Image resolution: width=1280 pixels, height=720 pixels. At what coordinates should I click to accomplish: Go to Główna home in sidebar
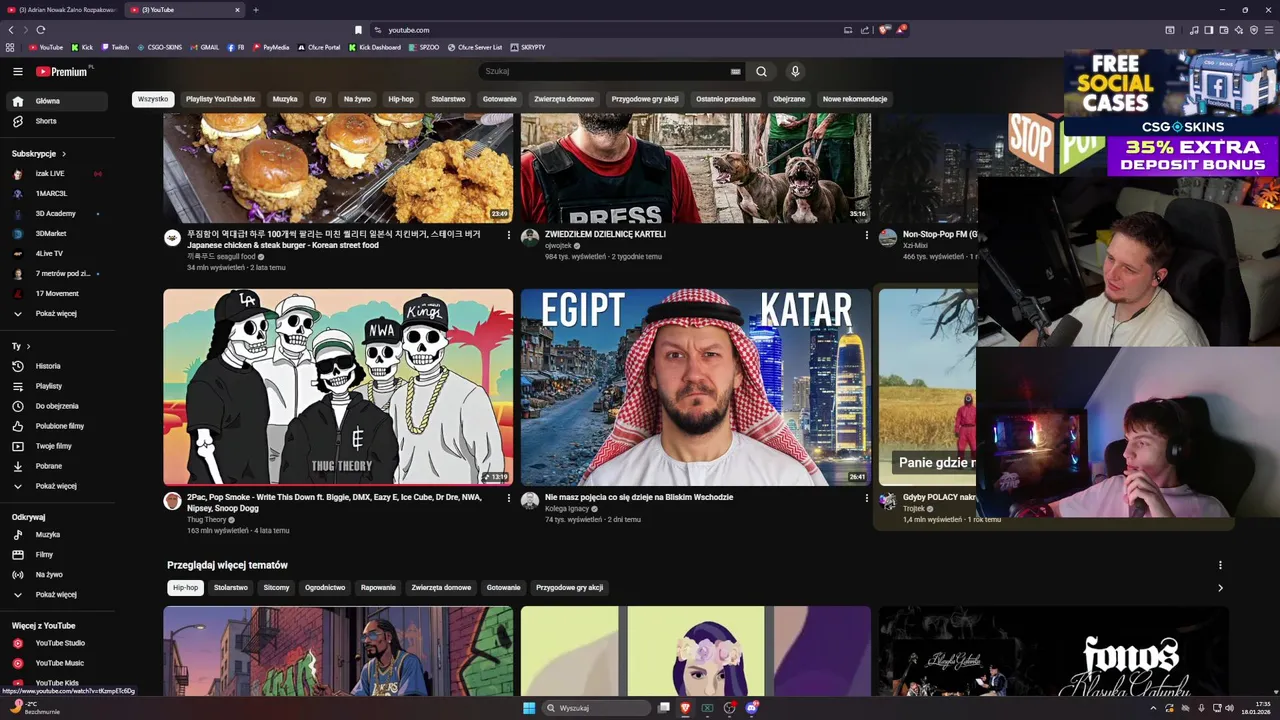pos(56,101)
